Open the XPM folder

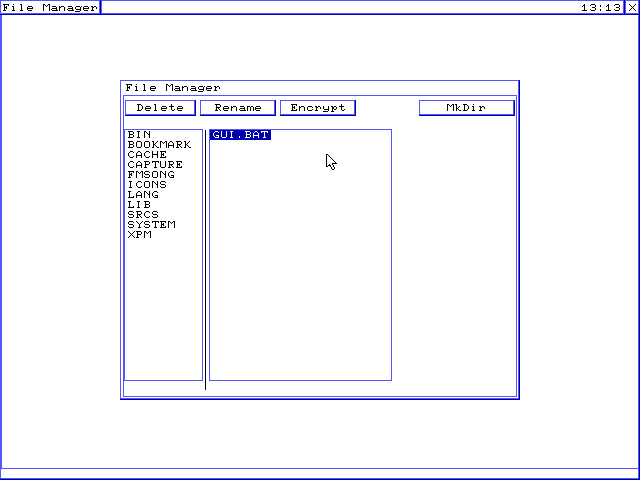139,235
